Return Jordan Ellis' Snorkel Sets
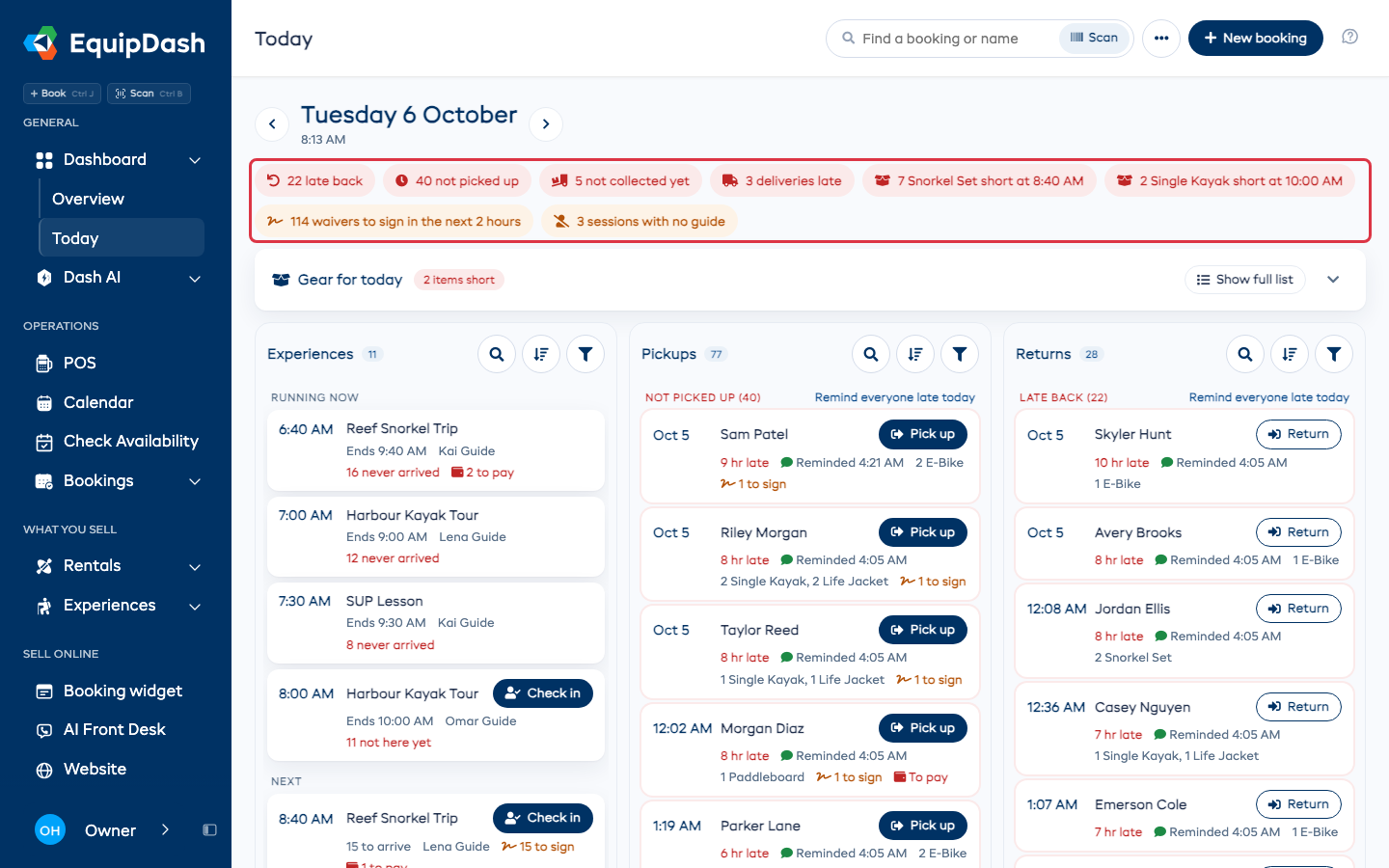The height and width of the screenshot is (868, 1389). pyautogui.click(x=1298, y=609)
